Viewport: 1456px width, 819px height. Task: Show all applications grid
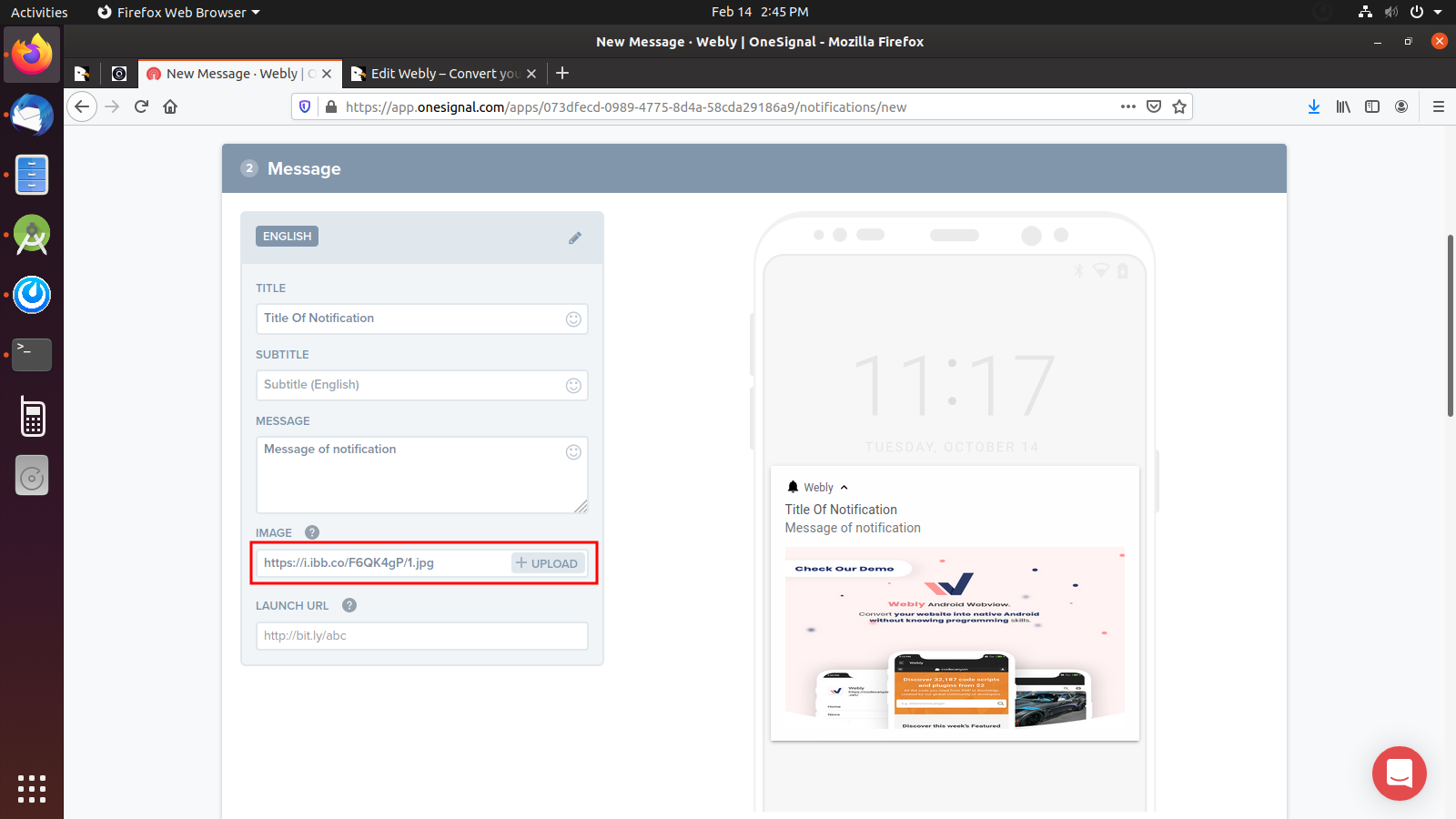click(x=32, y=789)
